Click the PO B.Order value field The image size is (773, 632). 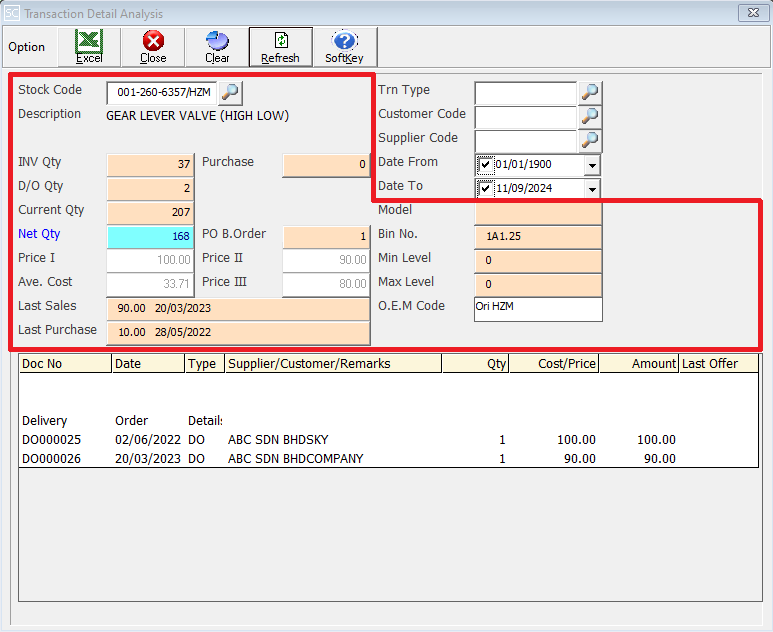coord(326,237)
